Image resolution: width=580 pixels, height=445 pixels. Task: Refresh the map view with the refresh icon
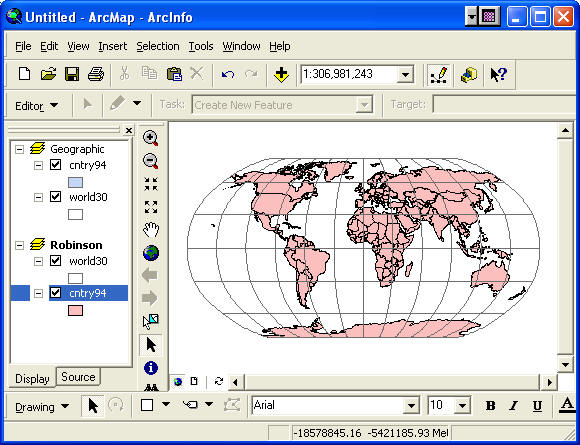click(219, 381)
